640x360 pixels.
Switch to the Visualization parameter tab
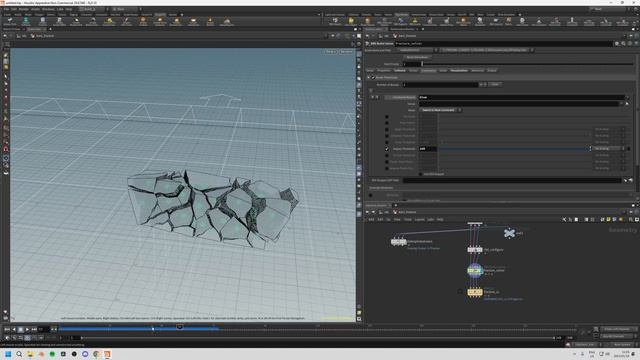pos(459,71)
